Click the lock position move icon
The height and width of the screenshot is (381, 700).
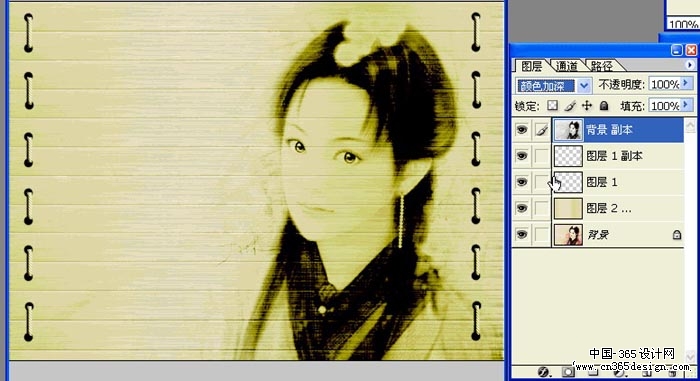coord(587,105)
